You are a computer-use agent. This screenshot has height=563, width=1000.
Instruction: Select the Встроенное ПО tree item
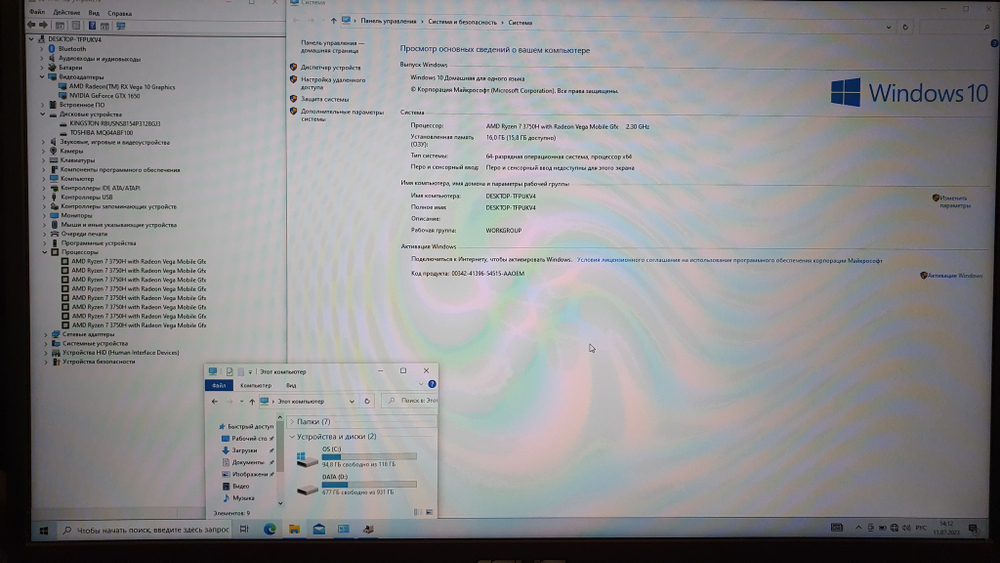tap(82, 105)
